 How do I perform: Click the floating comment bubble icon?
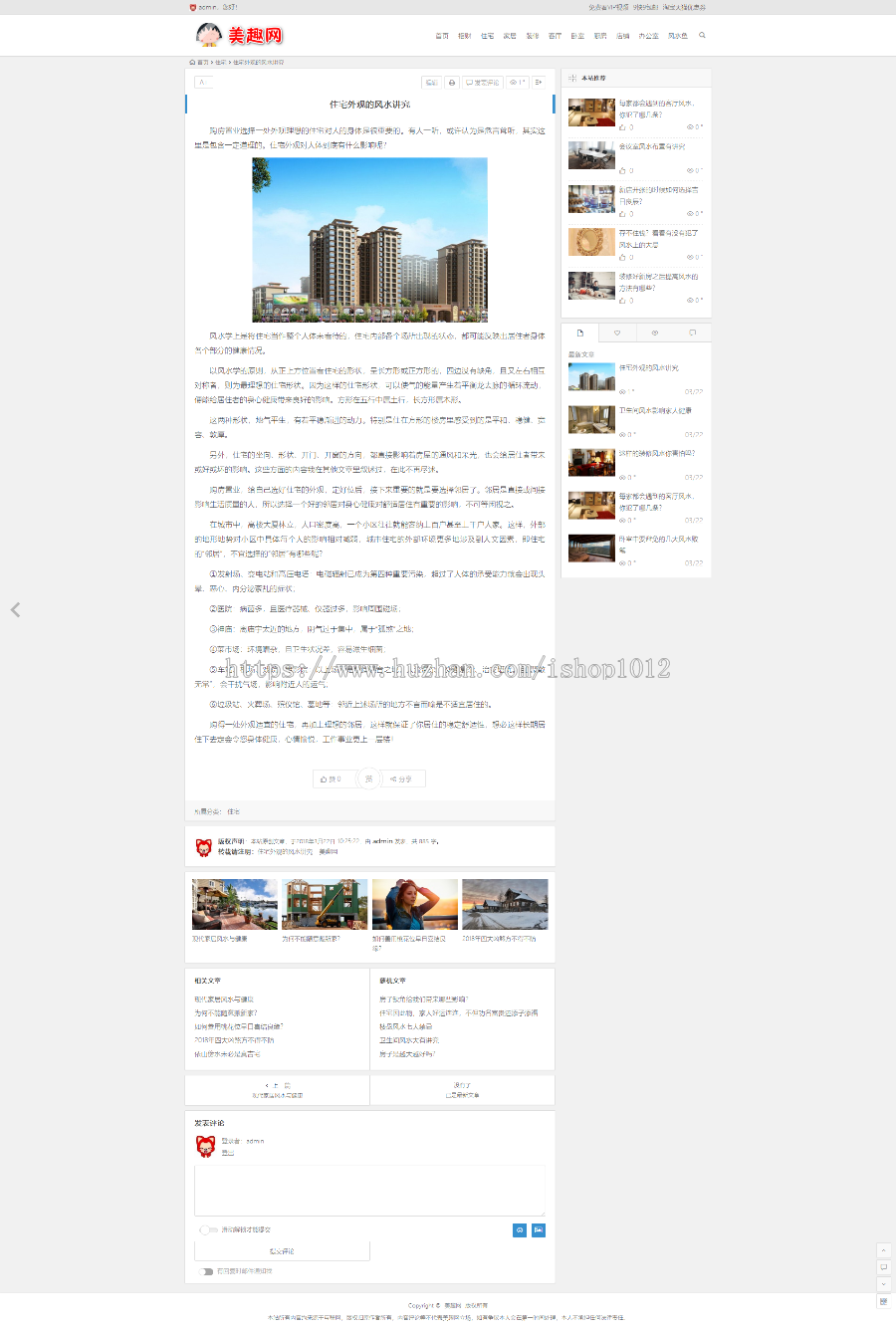pyautogui.click(x=883, y=1267)
